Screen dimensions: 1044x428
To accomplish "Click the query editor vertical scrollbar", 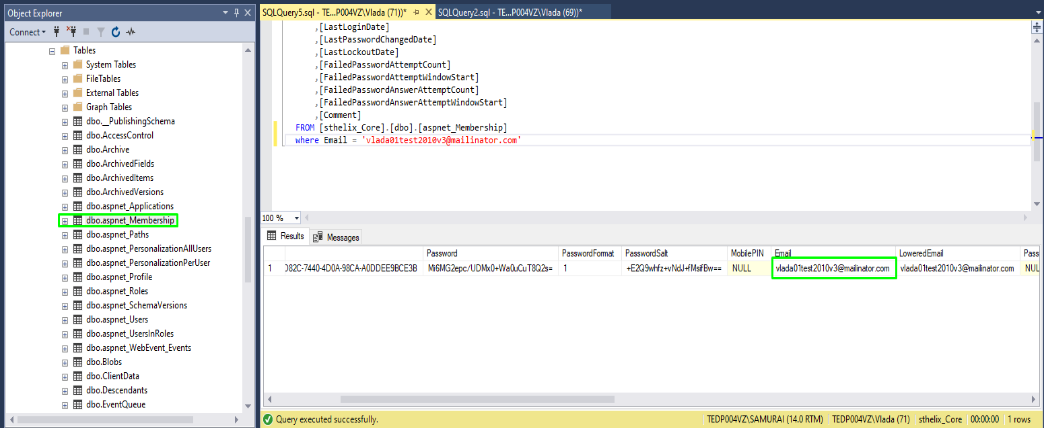I will 1037,130.
